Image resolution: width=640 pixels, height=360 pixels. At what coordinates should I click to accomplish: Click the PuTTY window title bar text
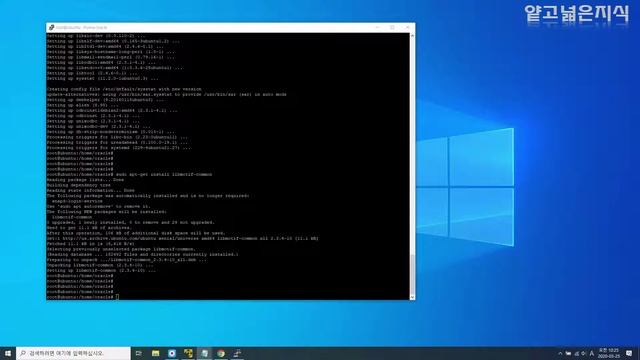click(x=82, y=27)
